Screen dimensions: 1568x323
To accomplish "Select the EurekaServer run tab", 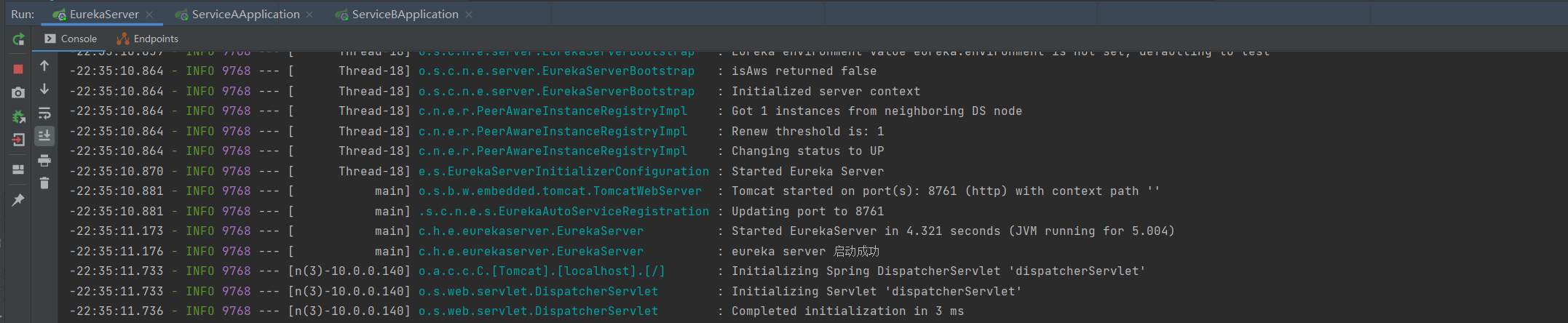I will tap(103, 15).
